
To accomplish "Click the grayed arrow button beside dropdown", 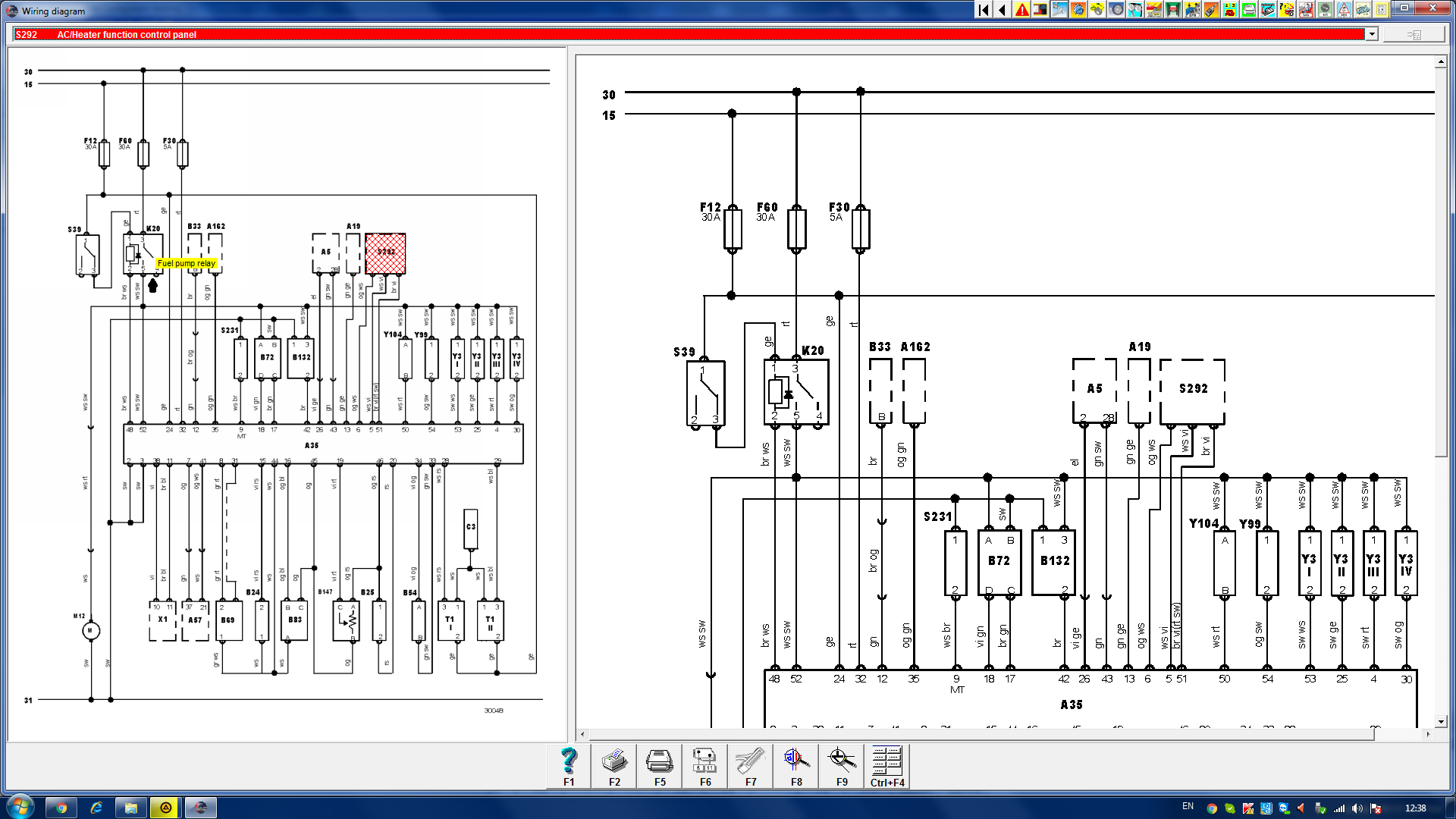I will [x=1414, y=34].
